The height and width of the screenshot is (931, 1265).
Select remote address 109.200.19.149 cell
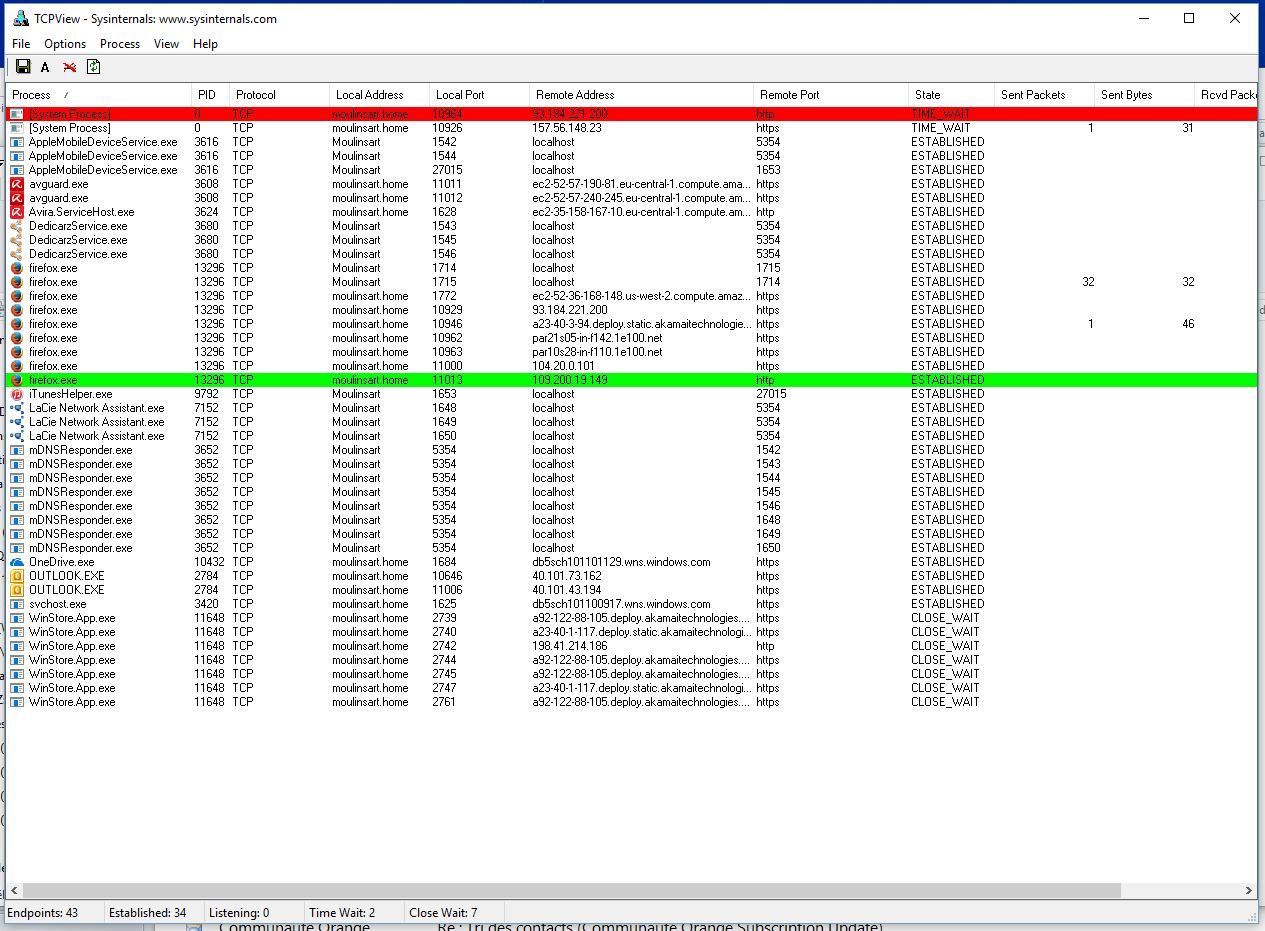pos(570,380)
